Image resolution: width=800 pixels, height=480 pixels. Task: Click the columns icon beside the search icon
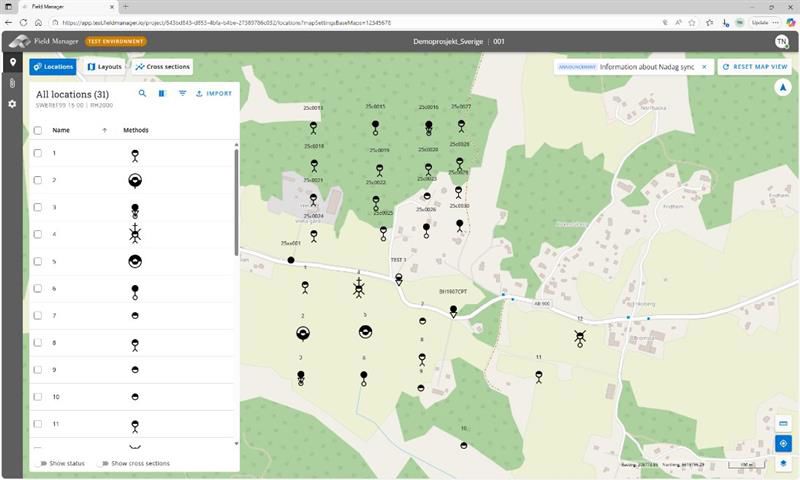pyautogui.click(x=162, y=93)
